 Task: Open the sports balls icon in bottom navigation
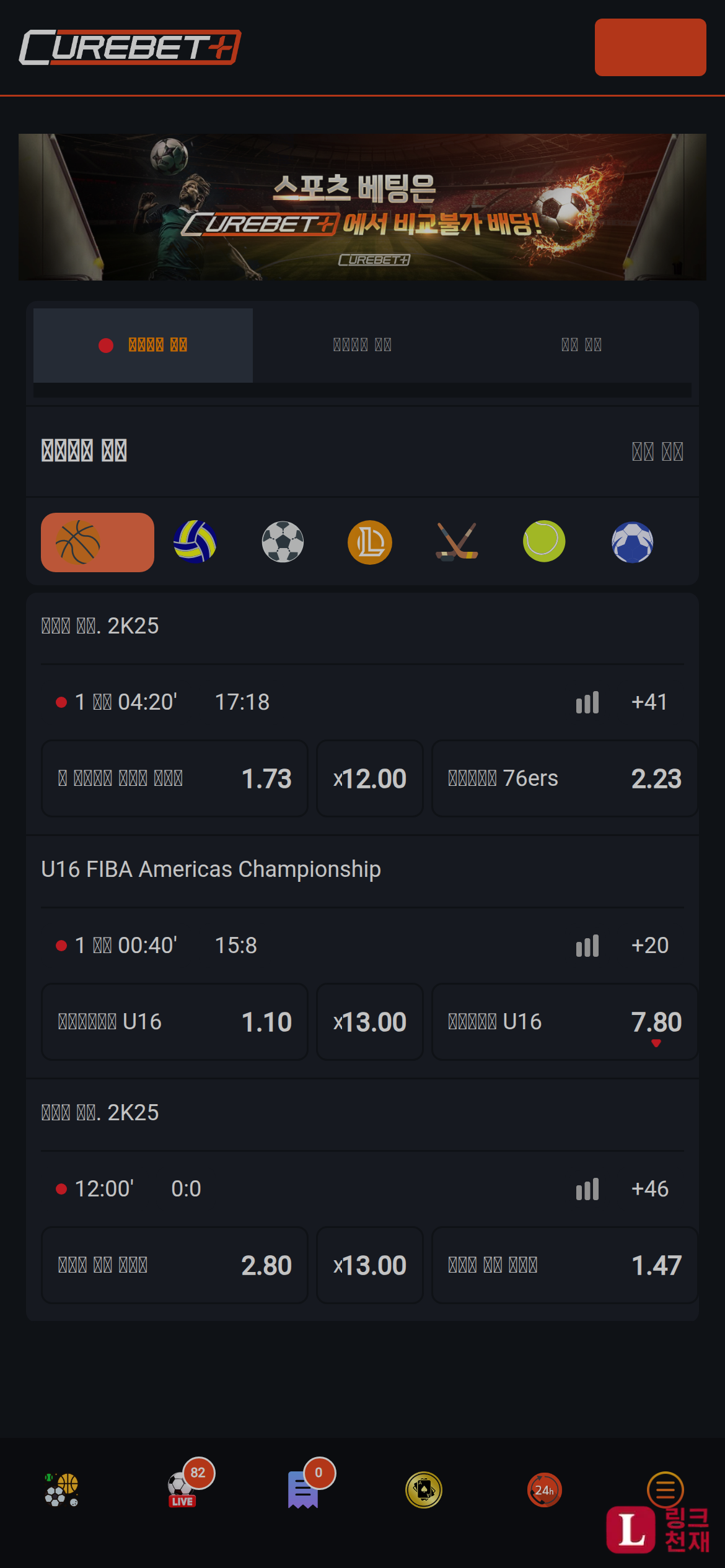tap(61, 1489)
